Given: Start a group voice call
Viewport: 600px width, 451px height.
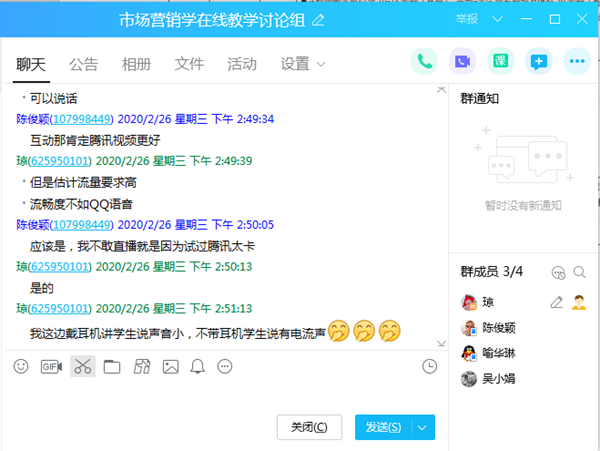Looking at the screenshot, I should coord(424,61).
